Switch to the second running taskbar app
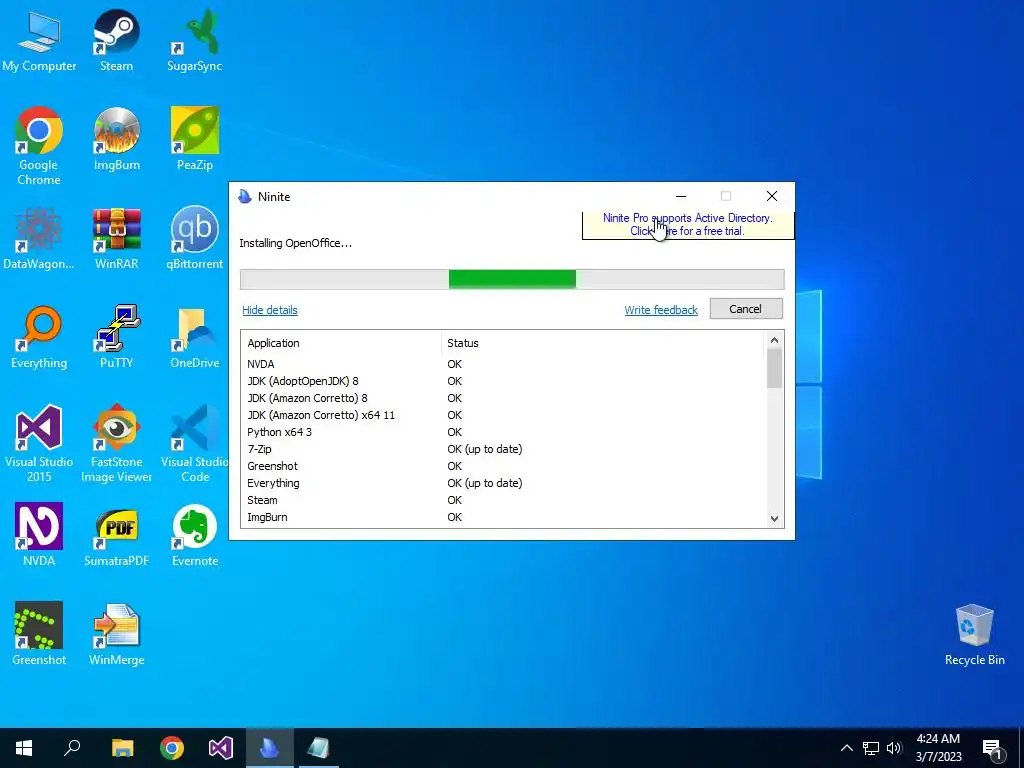This screenshot has height=768, width=1024. pyautogui.click(x=319, y=748)
